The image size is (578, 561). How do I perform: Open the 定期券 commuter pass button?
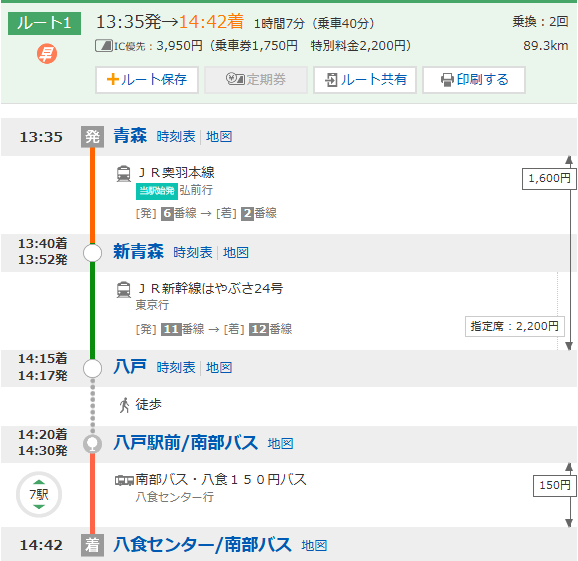pos(256,80)
